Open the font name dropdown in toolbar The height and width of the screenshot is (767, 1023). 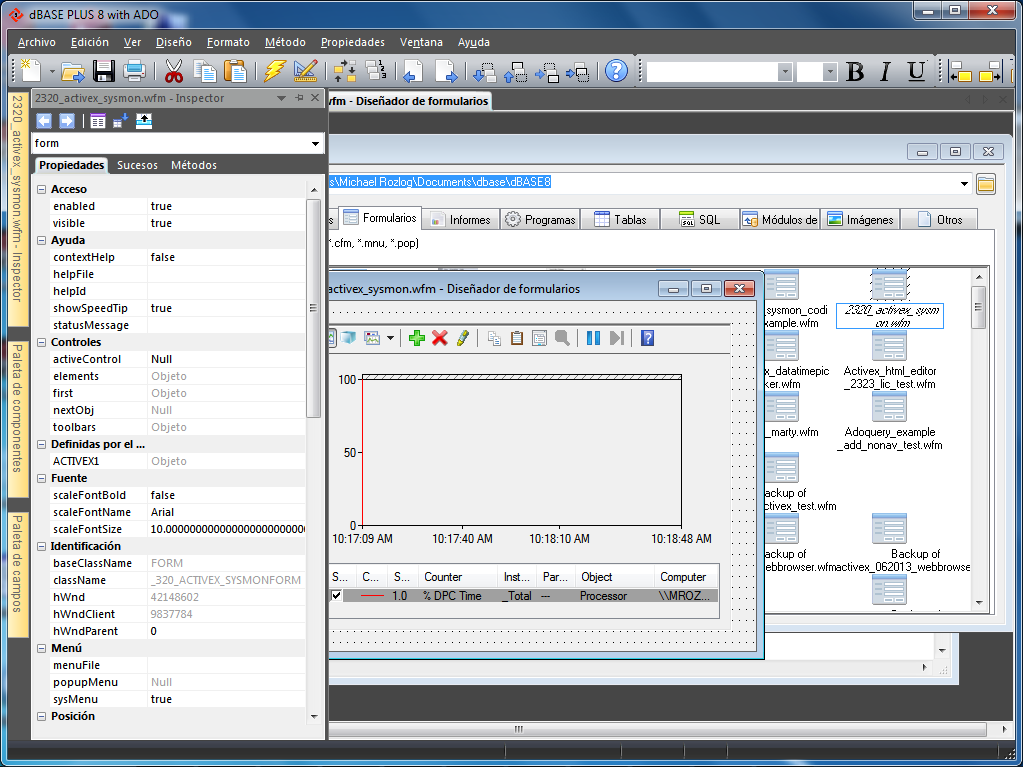[x=786, y=71]
